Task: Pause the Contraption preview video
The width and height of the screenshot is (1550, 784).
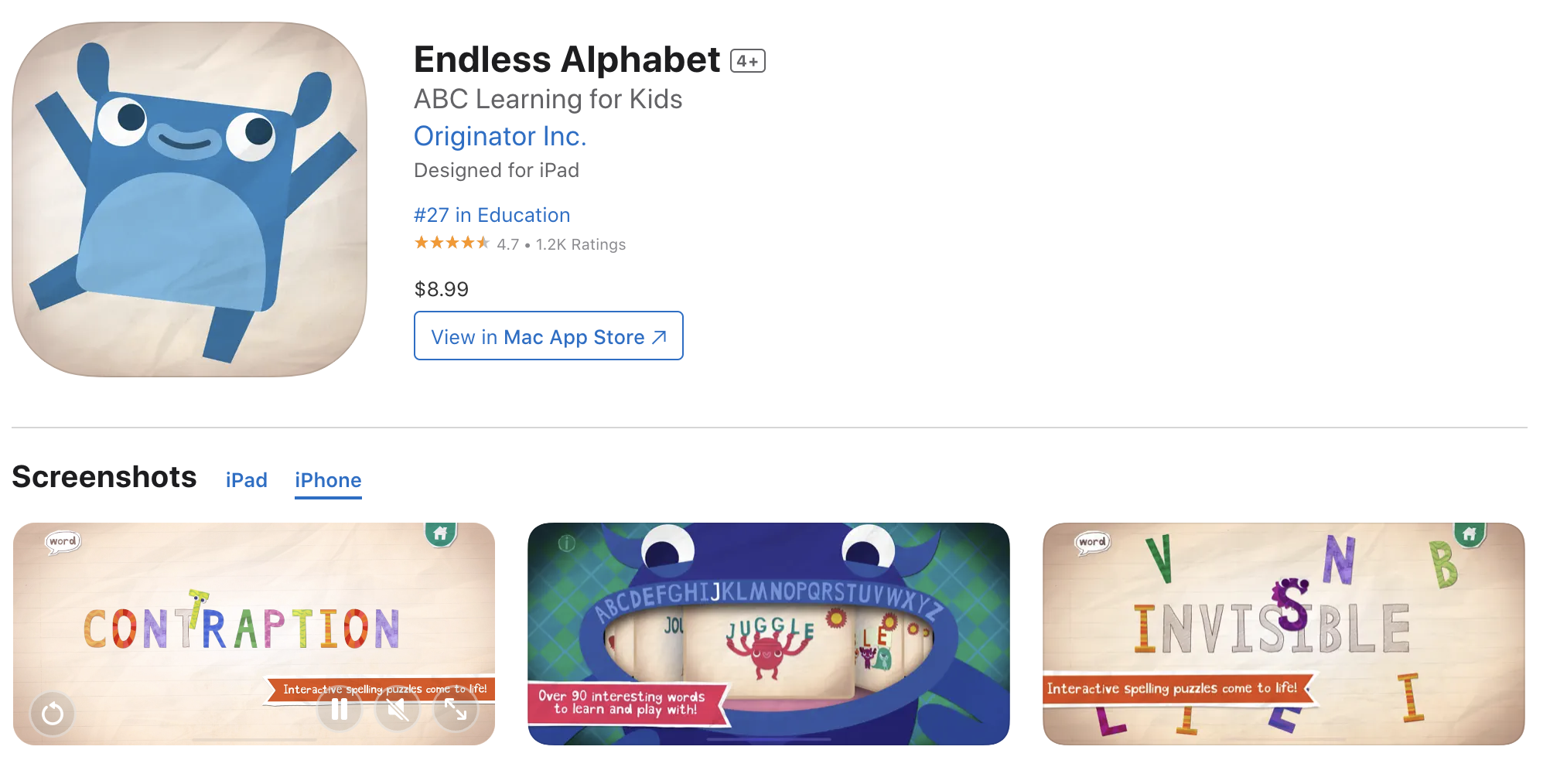Action: pos(340,709)
